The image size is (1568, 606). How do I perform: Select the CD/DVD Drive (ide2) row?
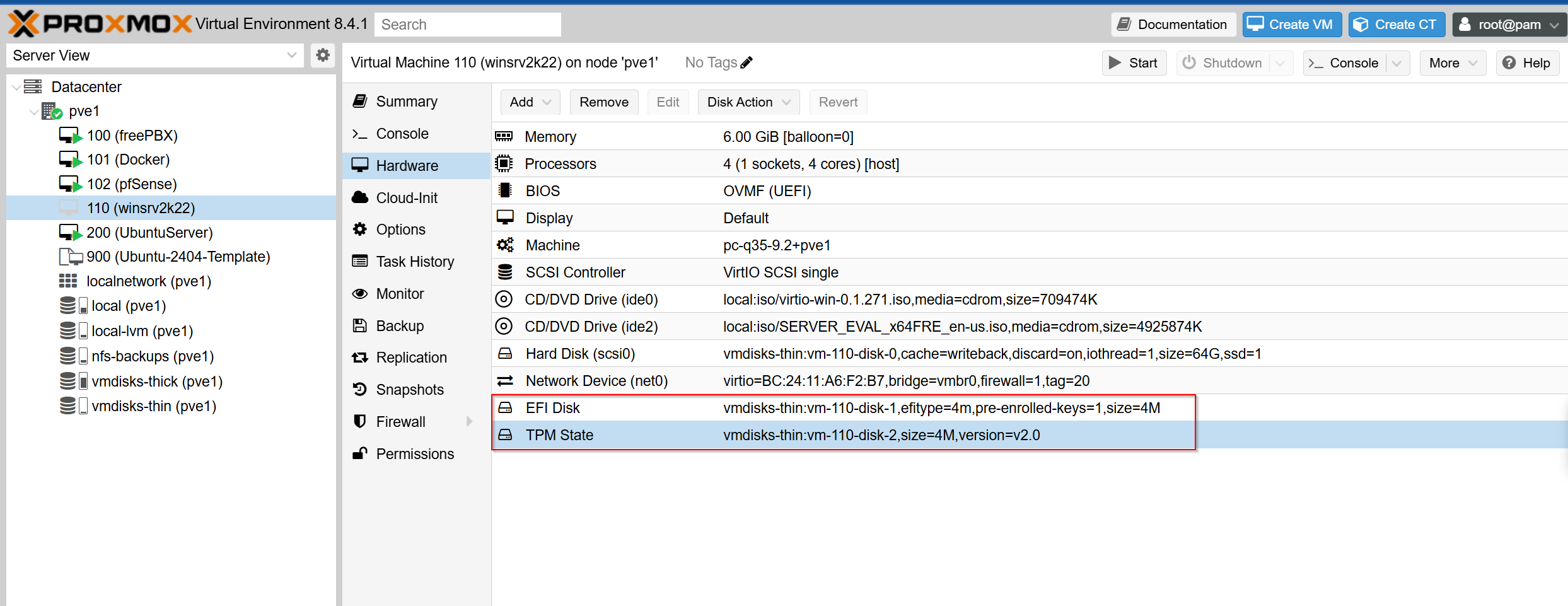pos(1030,326)
